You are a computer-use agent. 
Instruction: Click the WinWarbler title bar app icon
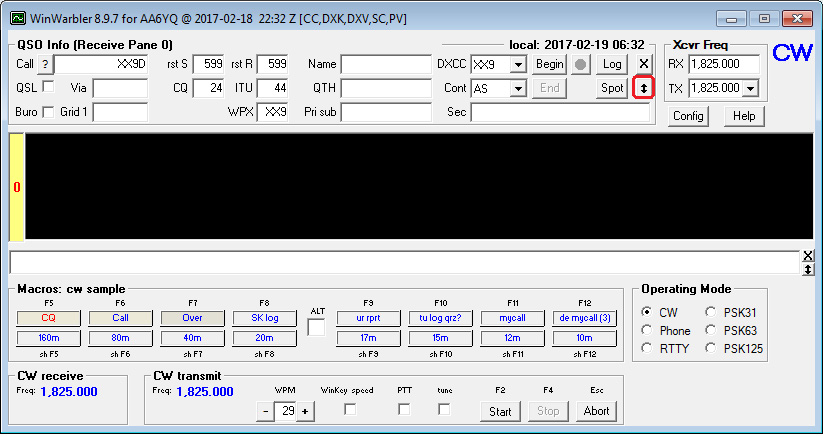pyautogui.click(x=18, y=18)
